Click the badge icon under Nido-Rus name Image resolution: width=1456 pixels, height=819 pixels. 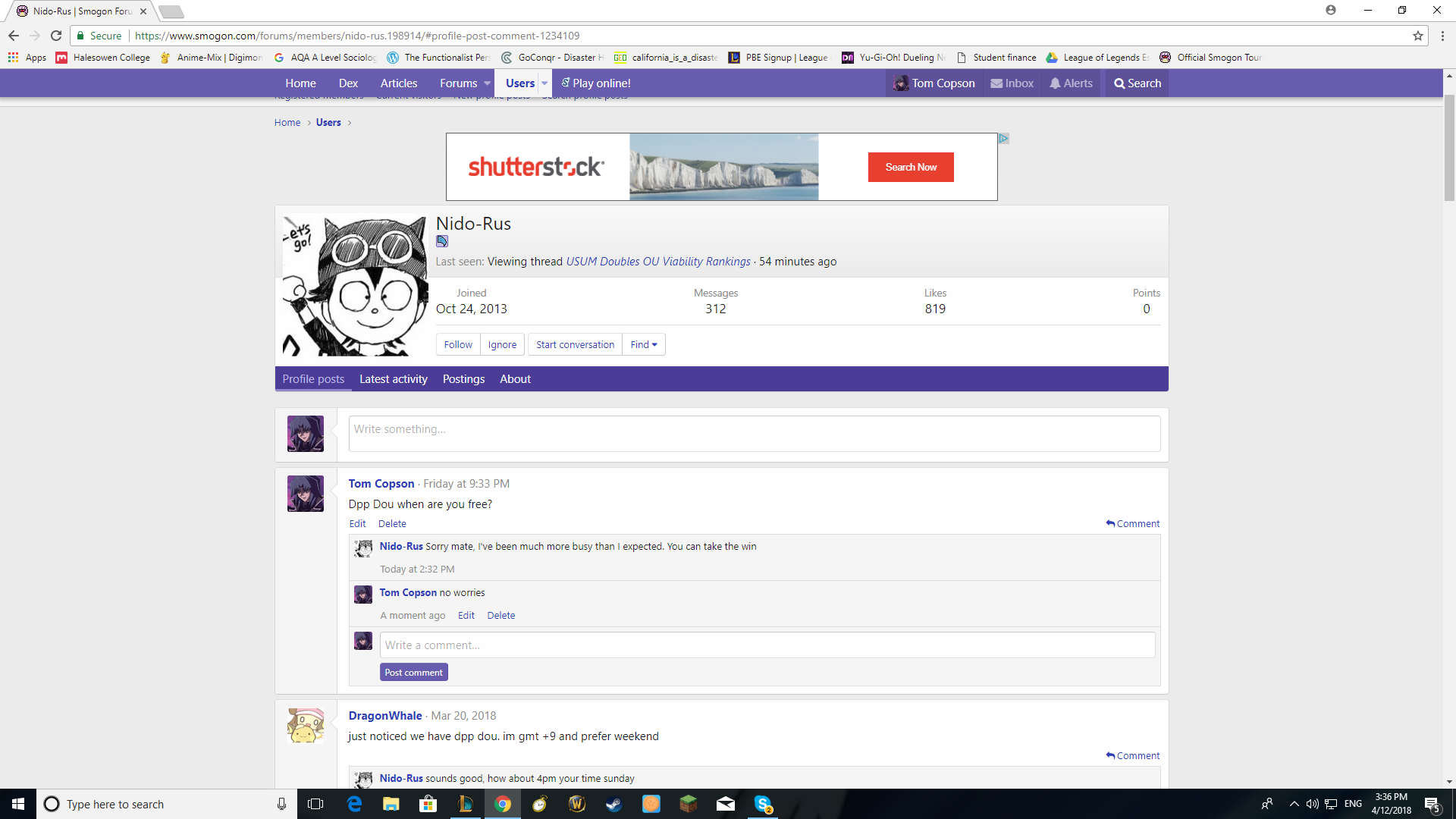[x=442, y=241]
